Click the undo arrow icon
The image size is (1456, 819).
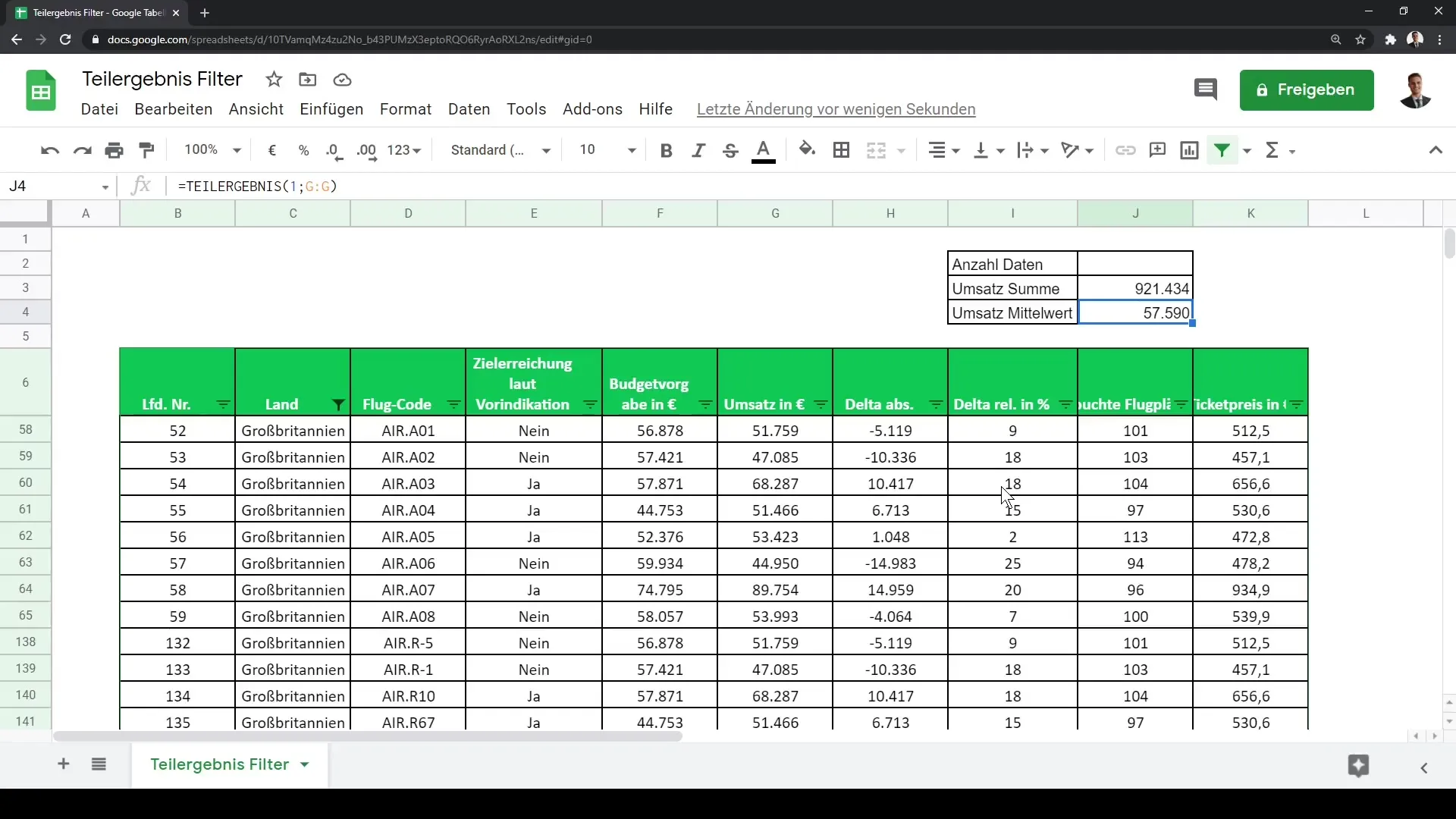click(50, 150)
